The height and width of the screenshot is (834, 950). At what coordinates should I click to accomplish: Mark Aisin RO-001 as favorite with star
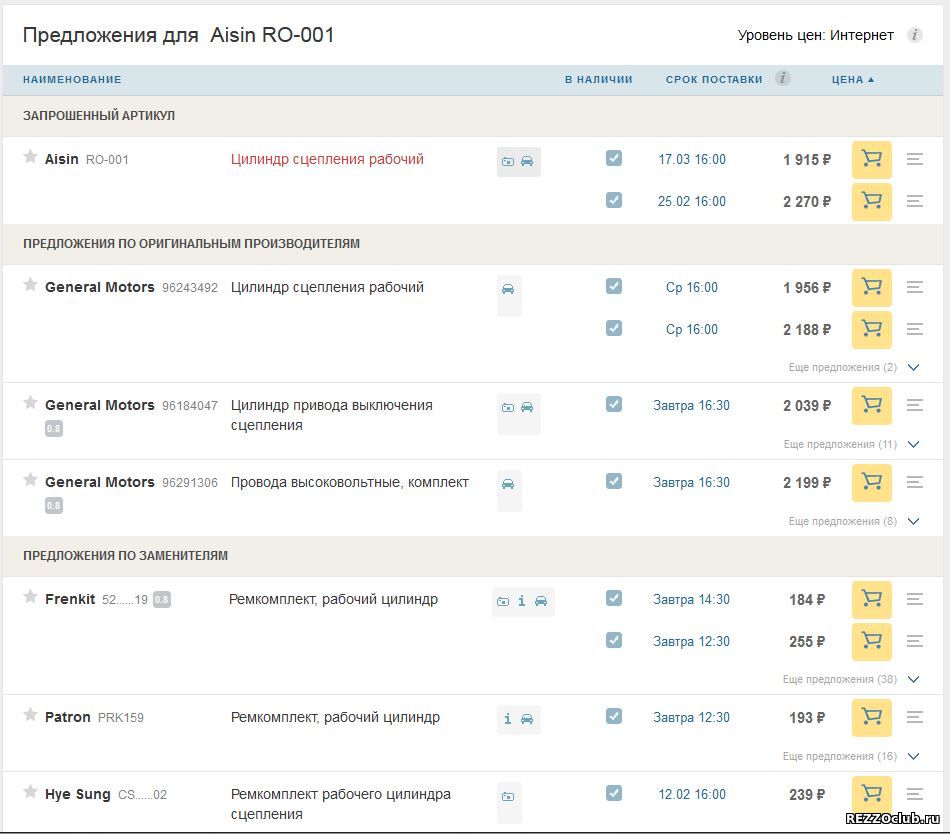pos(30,157)
